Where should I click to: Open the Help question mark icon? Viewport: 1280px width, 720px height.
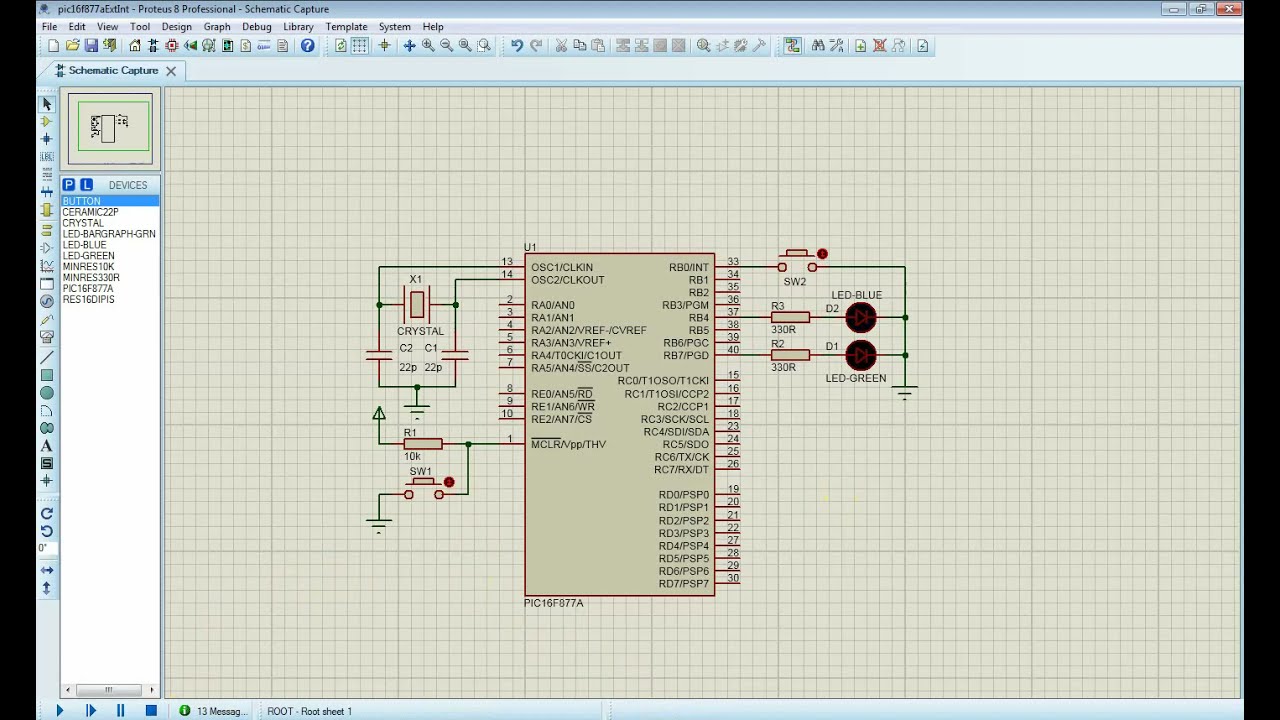pyautogui.click(x=308, y=46)
